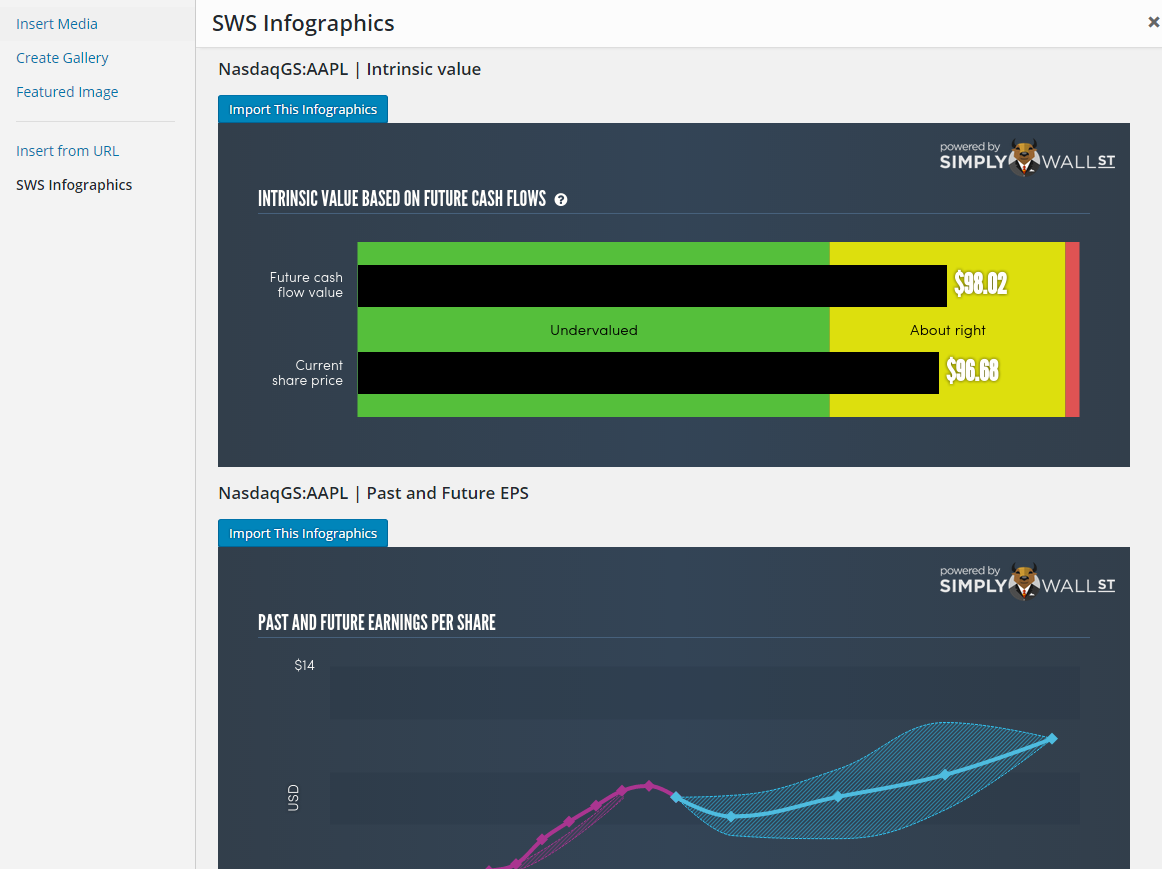Click the About right label on yellow zone
1162x869 pixels.
948,330
